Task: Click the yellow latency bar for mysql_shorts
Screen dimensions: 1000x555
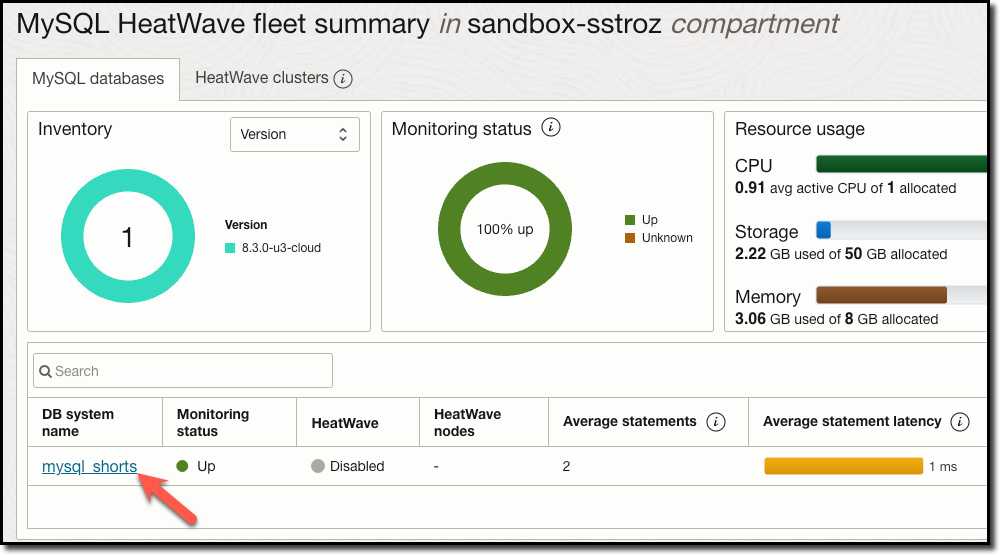Action: pyautogui.click(x=843, y=466)
